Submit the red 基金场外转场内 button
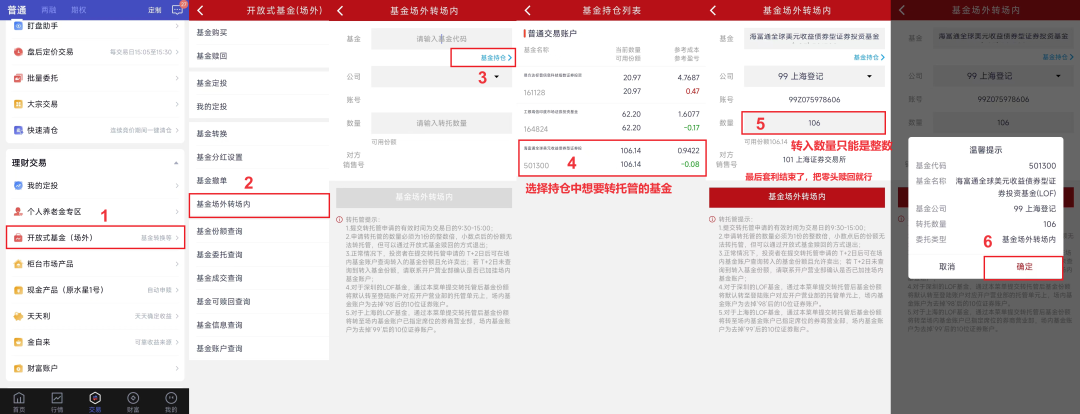Viewport: 1080px width, 414px height. click(796, 197)
